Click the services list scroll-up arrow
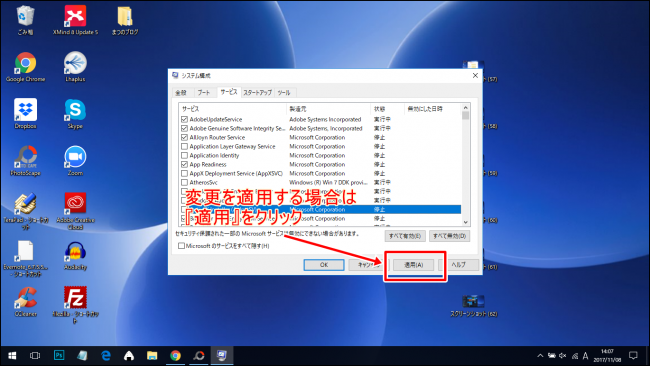The width and height of the screenshot is (650, 366). [466, 108]
